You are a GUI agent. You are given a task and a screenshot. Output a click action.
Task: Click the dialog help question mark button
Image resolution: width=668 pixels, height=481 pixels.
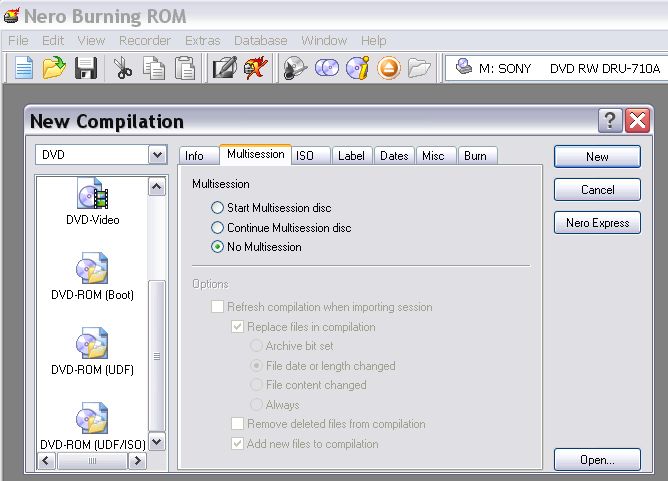coord(610,121)
